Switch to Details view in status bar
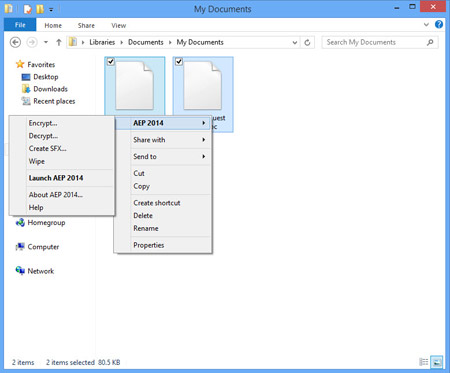This screenshot has height=373, width=450. pyautogui.click(x=424, y=362)
